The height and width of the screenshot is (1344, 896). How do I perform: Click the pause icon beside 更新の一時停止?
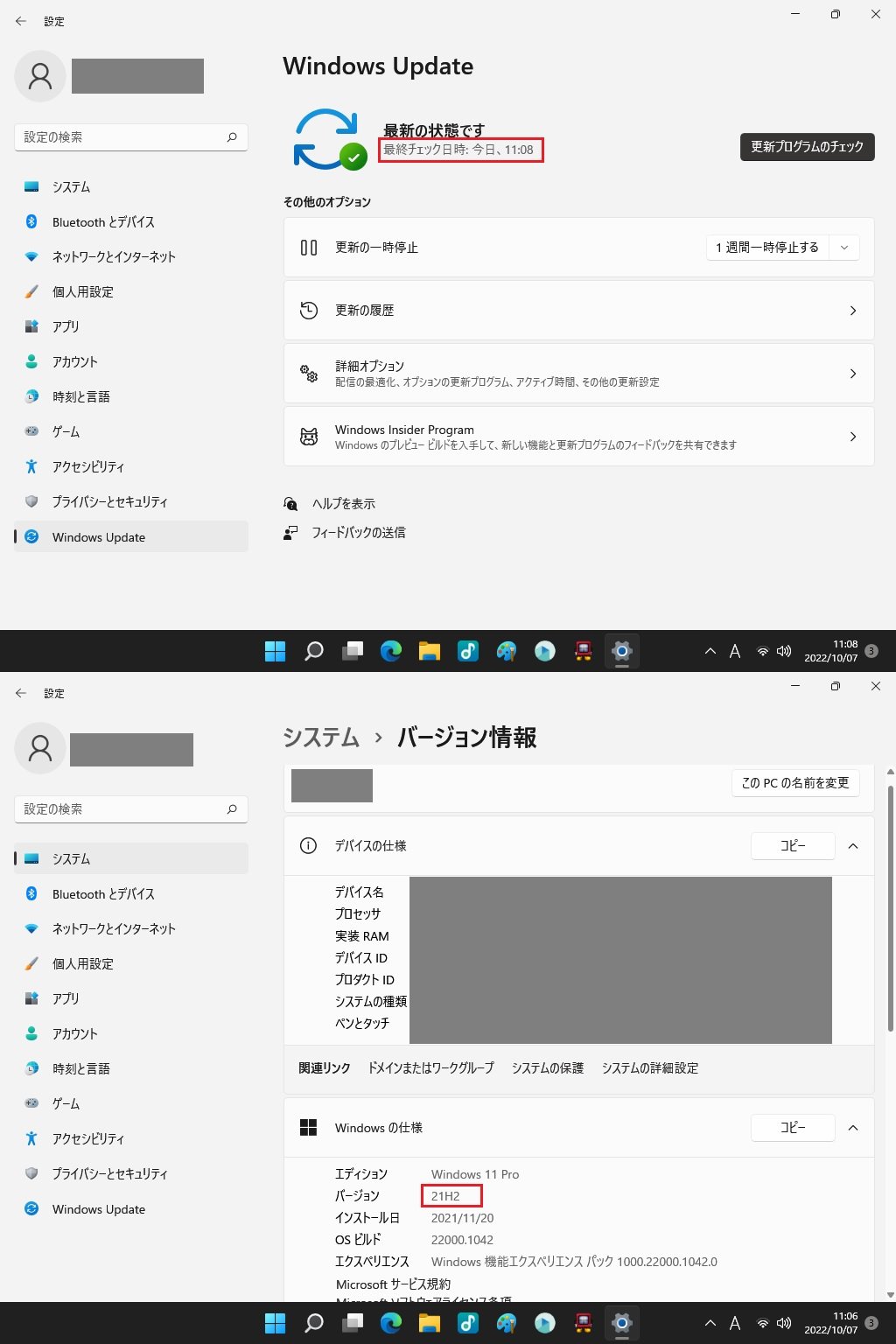(309, 248)
